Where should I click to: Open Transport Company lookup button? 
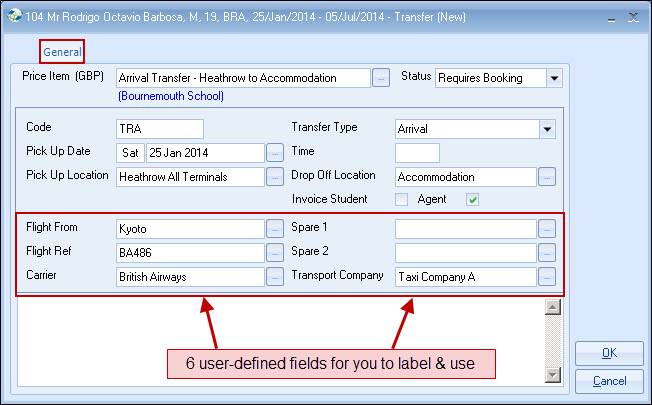click(x=546, y=277)
